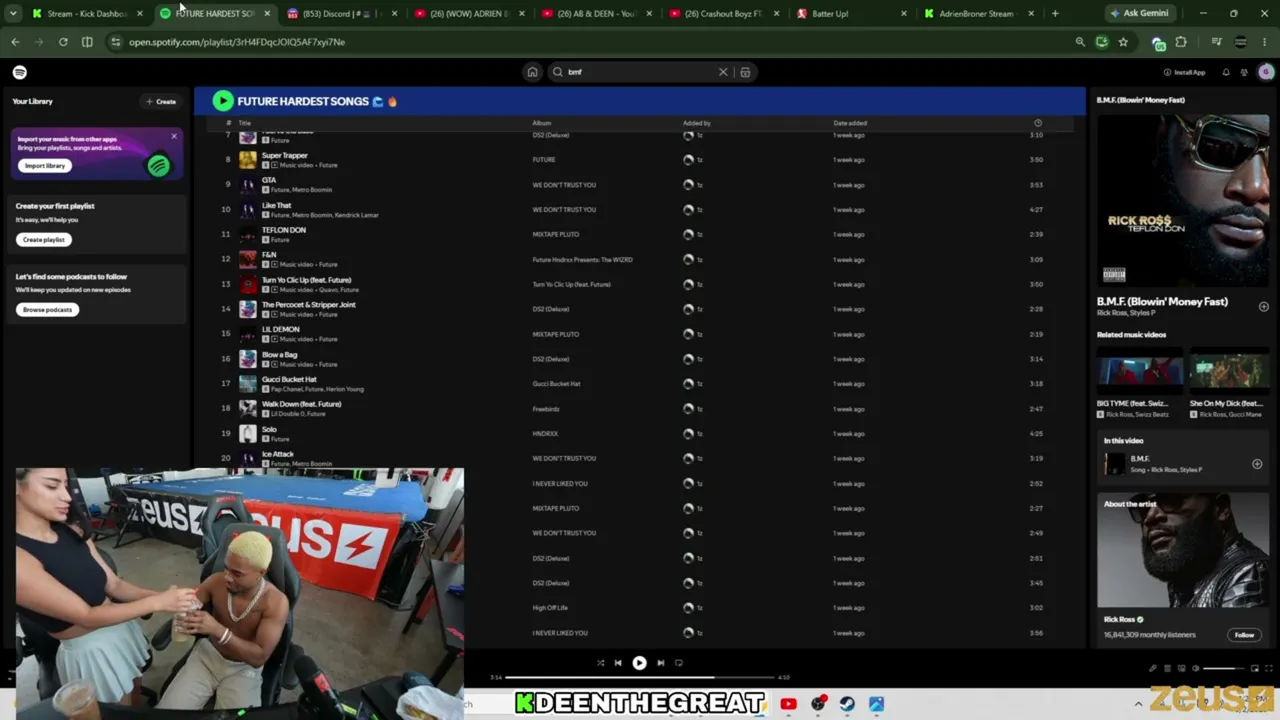Focus the Spotify search box
Screen dimensions: 1280x720
640,72
